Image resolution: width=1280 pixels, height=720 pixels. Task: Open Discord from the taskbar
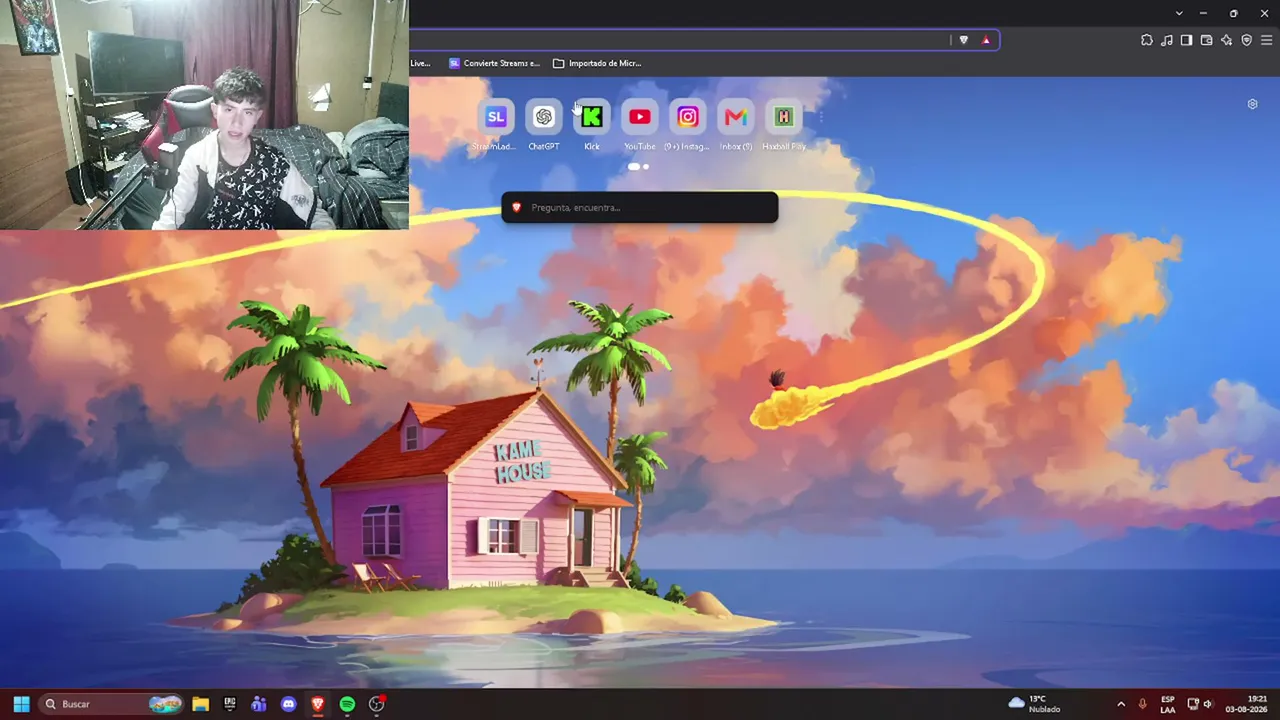click(x=288, y=704)
